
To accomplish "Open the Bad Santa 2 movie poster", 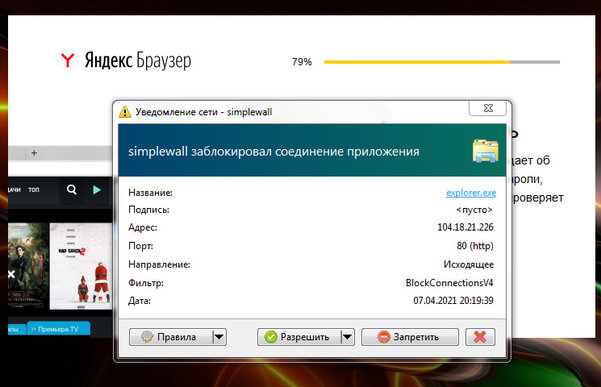I will tap(81, 266).
